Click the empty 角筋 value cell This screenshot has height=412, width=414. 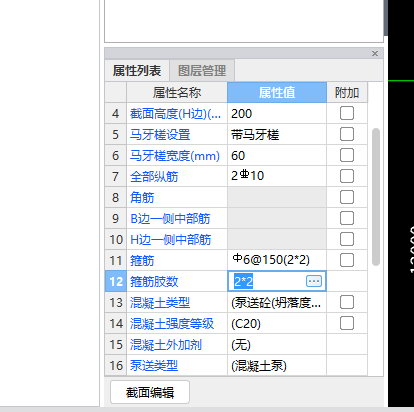pyautogui.click(x=277, y=197)
